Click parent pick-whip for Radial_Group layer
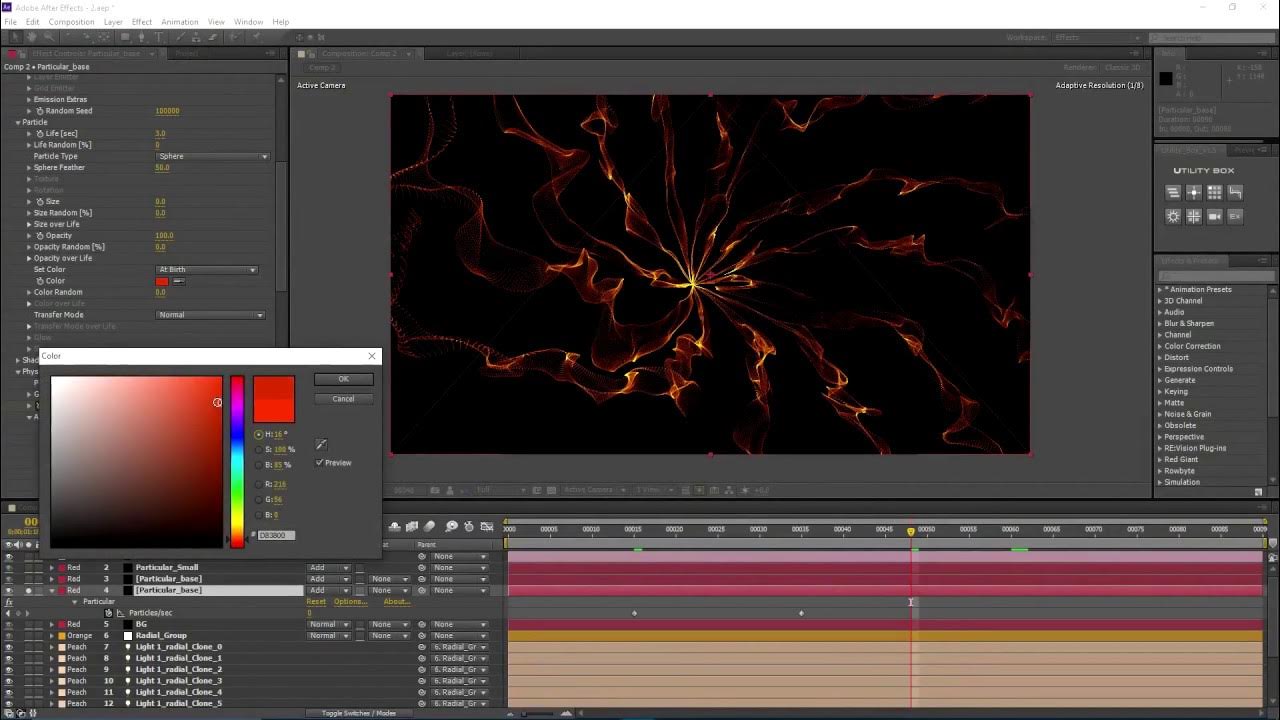The width and height of the screenshot is (1280, 720). pyautogui.click(x=421, y=636)
